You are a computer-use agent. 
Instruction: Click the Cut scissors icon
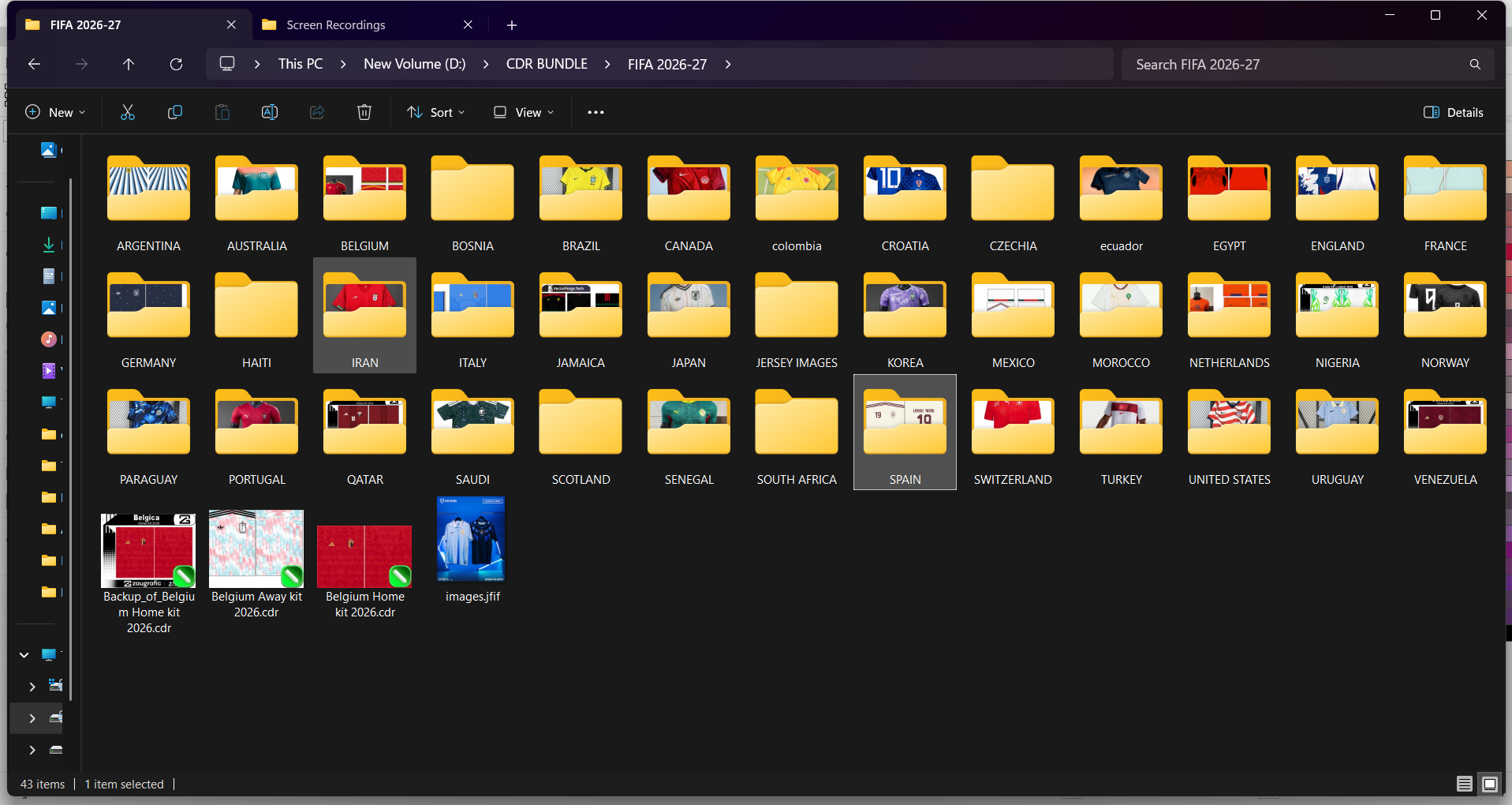coord(127,112)
